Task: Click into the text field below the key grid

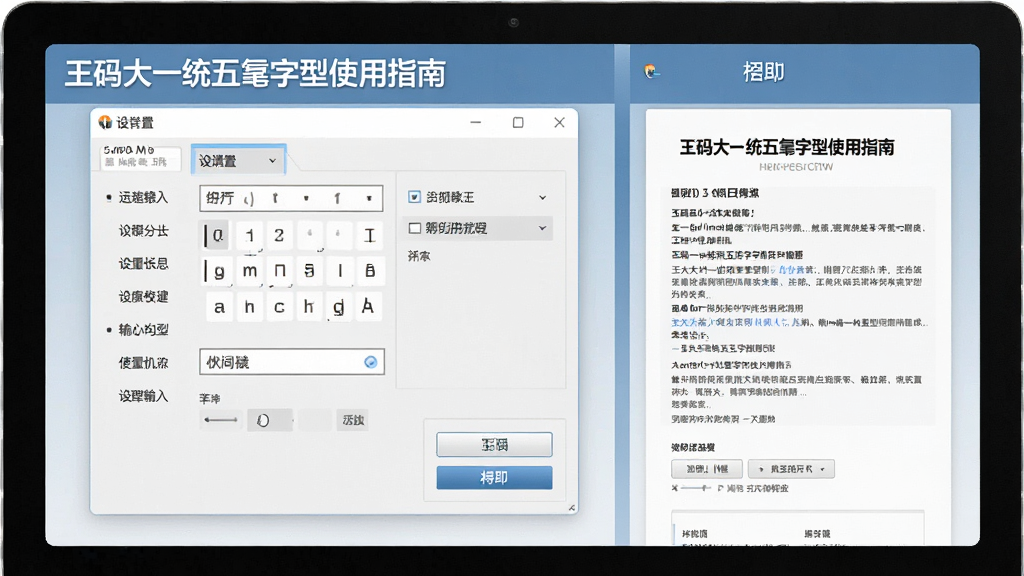Action: (292, 362)
